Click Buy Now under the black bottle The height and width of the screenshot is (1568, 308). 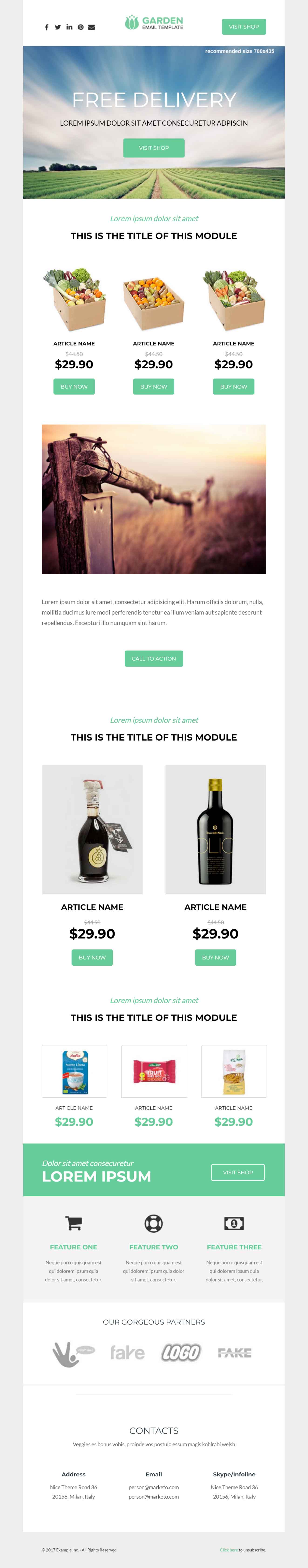216,957
